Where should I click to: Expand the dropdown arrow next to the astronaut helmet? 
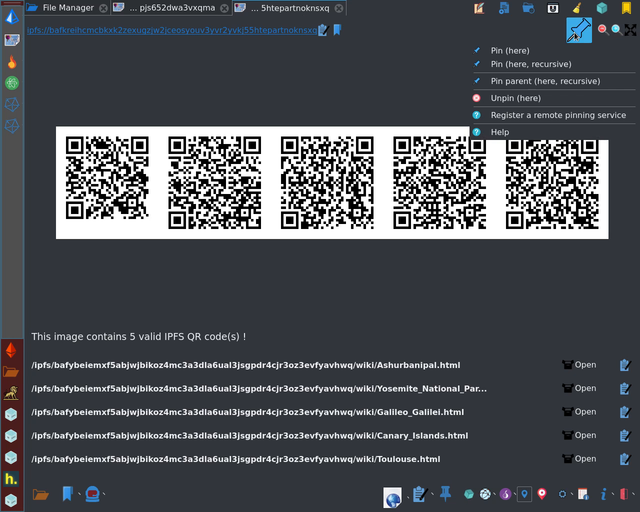click(x=104, y=494)
